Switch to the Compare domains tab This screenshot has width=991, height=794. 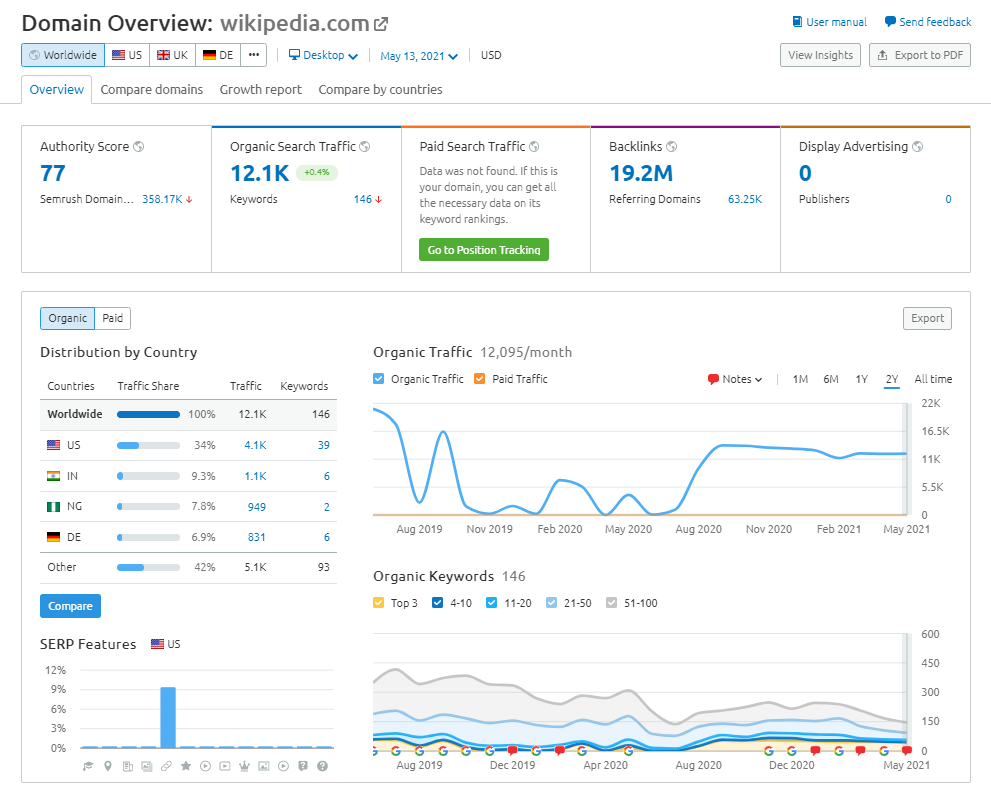152,89
